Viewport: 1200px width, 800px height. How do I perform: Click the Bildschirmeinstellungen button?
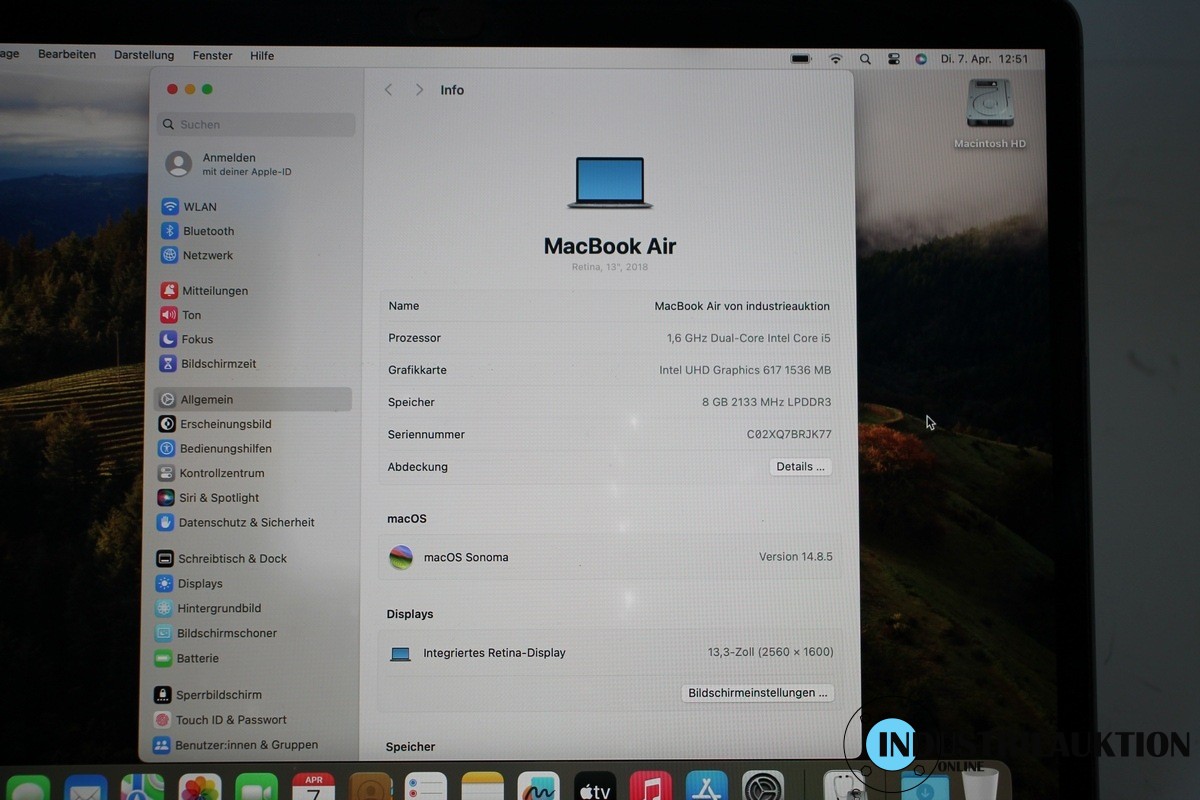(x=757, y=693)
